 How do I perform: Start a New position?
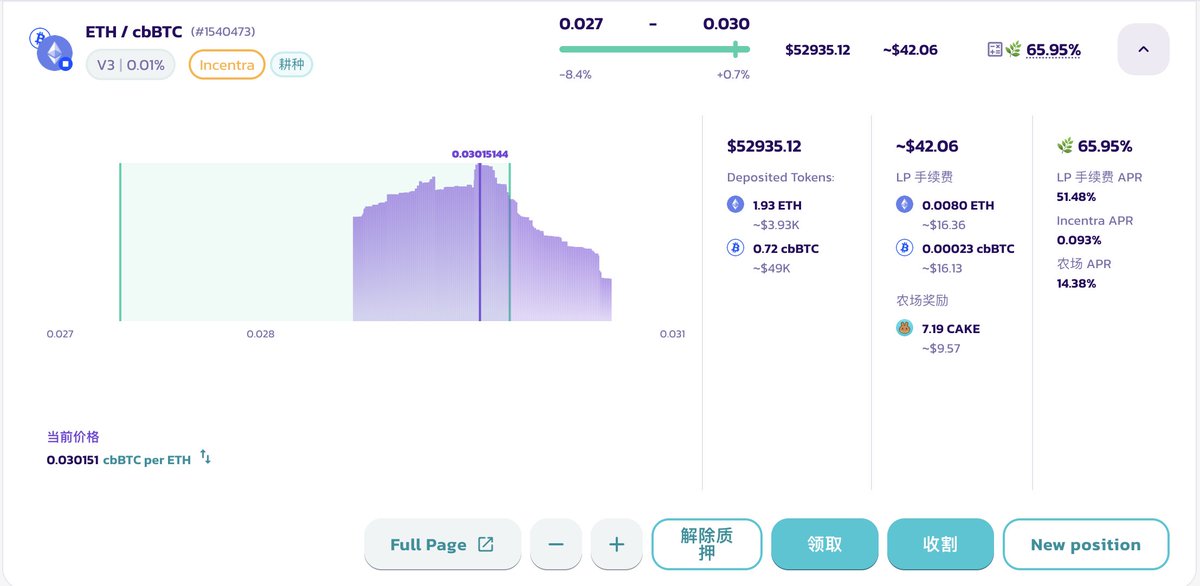click(1086, 544)
